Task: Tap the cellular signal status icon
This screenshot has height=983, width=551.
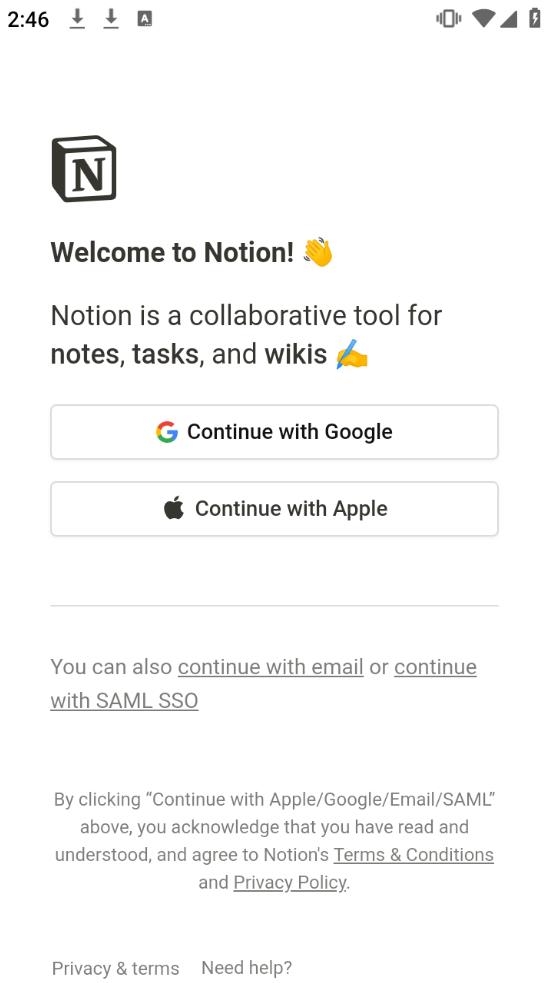Action: 508,19
